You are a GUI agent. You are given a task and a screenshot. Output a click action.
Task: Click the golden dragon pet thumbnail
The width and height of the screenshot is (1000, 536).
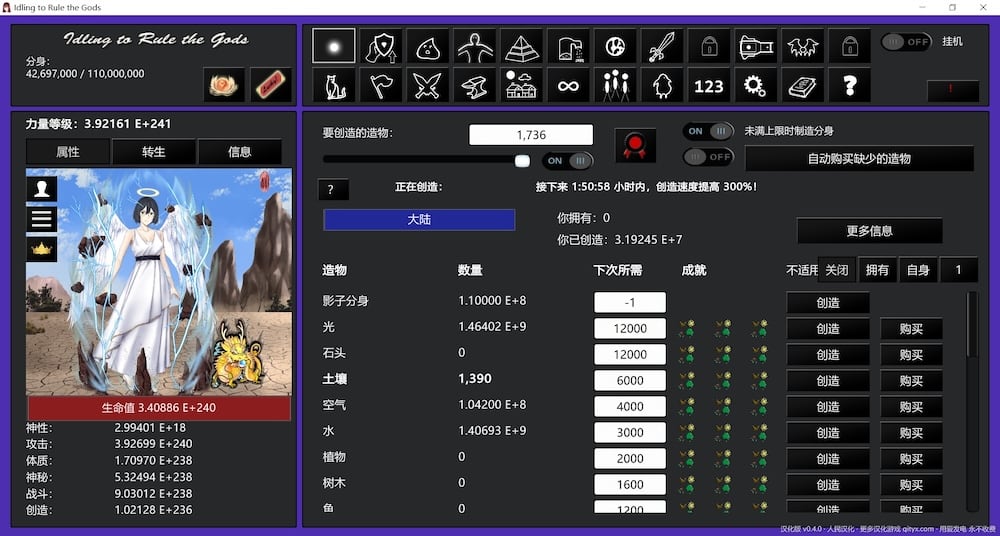tap(237, 354)
